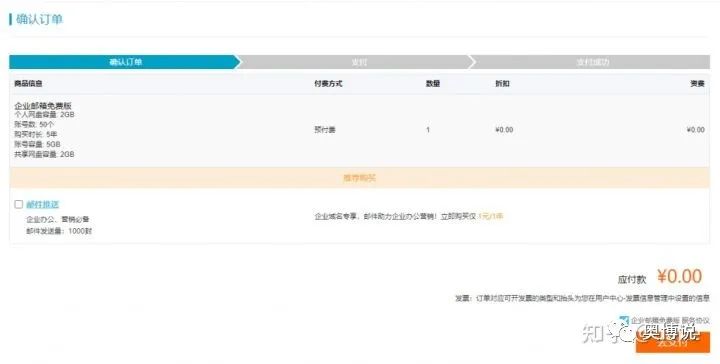Click the 账号数: 50个 line
The height and width of the screenshot is (364, 720).
pyautogui.click(x=34, y=124)
